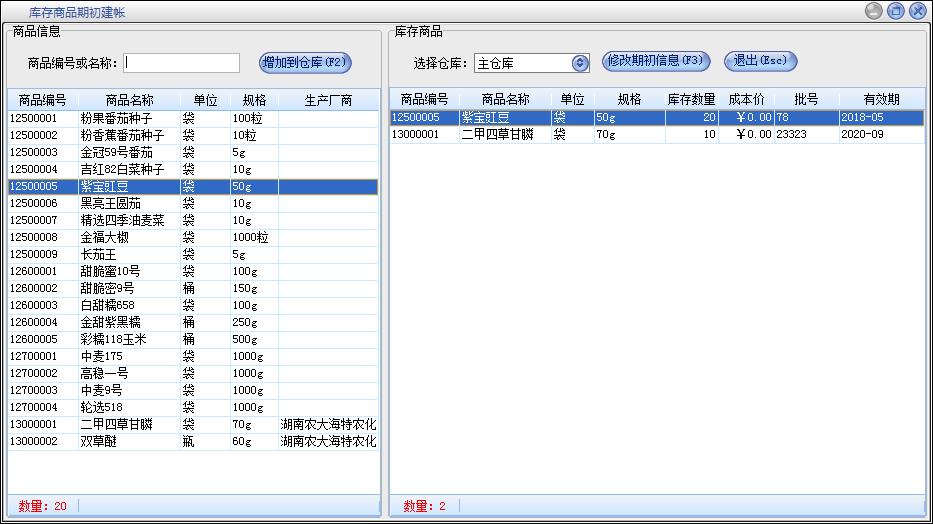The width and height of the screenshot is (933, 524).
Task: Click the 成本价 column header
Action: pos(746,99)
